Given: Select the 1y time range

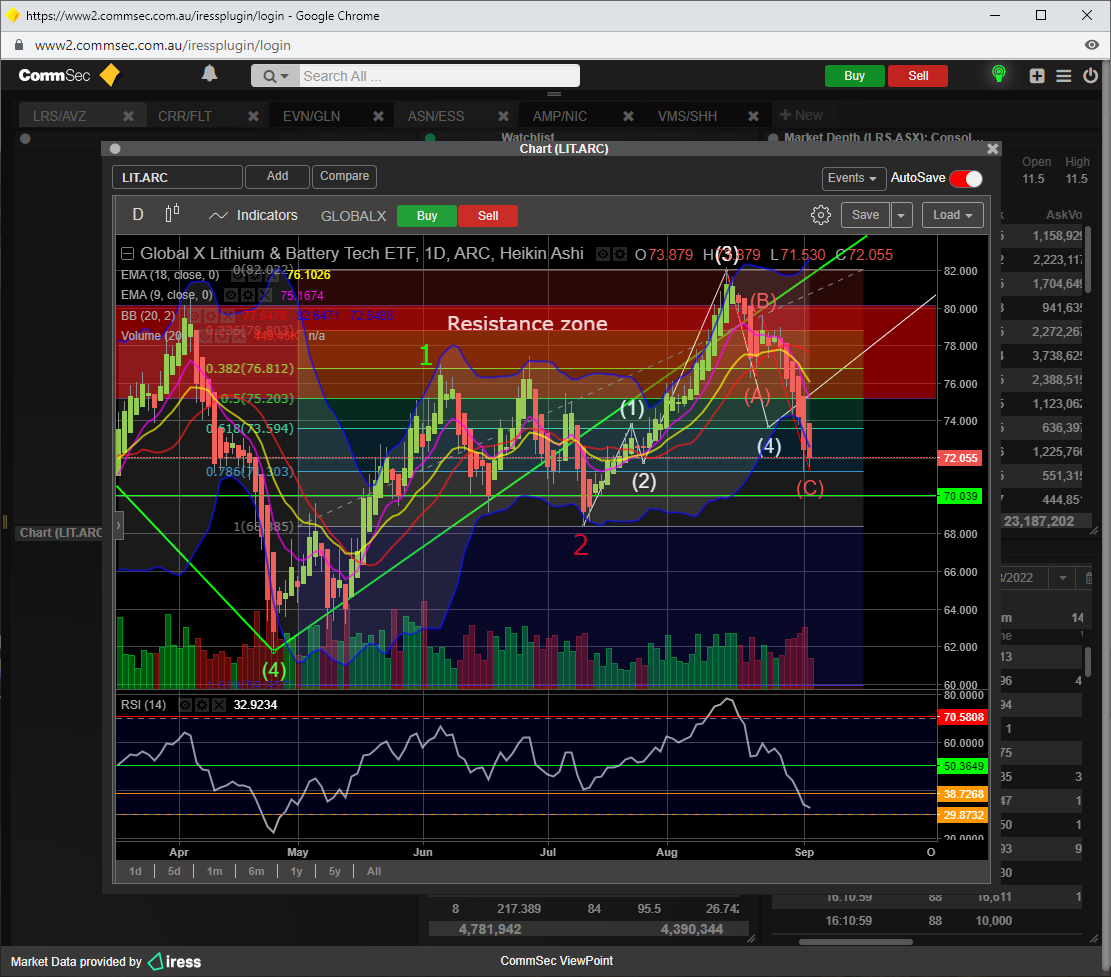Looking at the screenshot, I should click(x=296, y=871).
